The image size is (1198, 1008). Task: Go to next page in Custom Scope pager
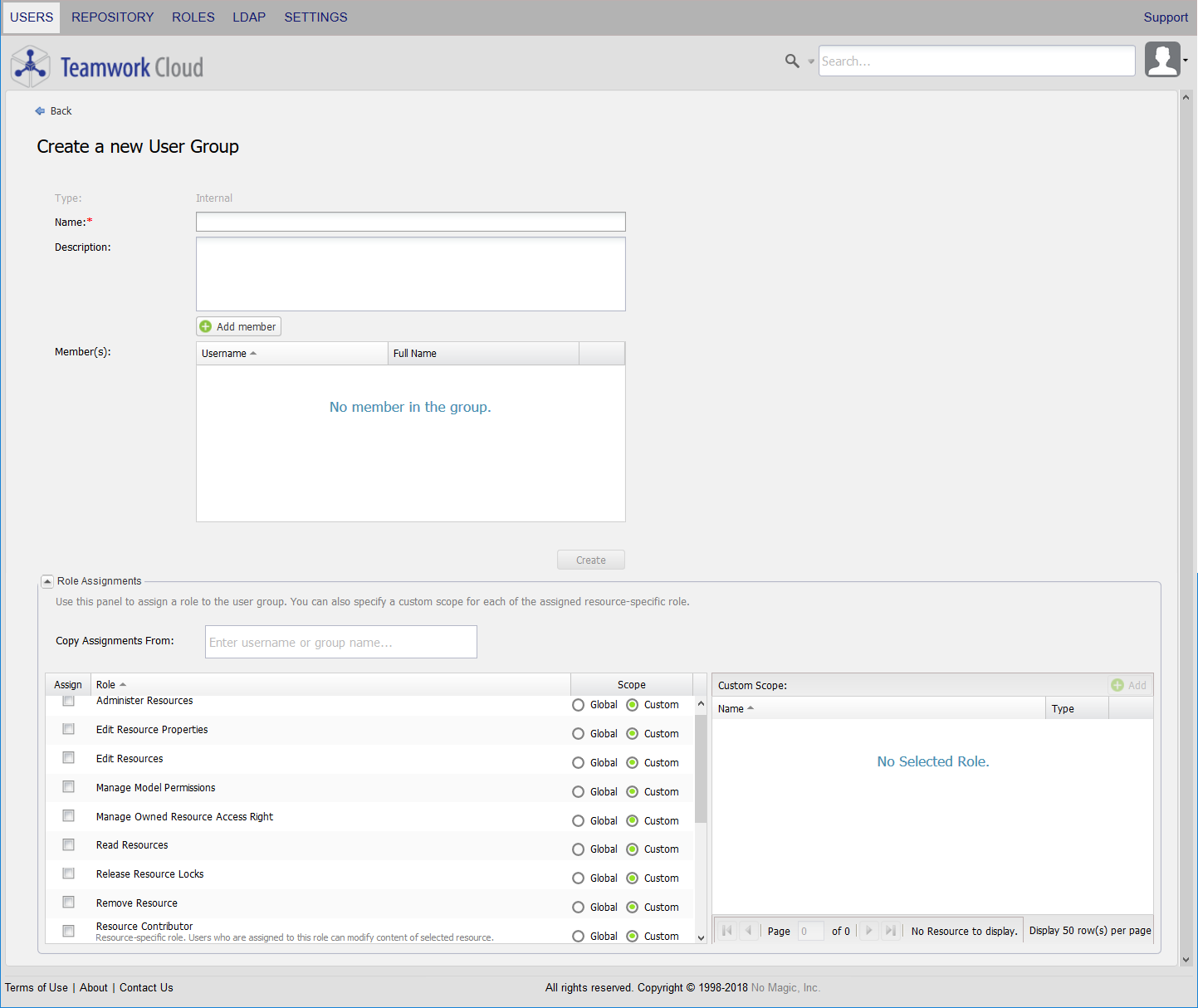click(868, 931)
